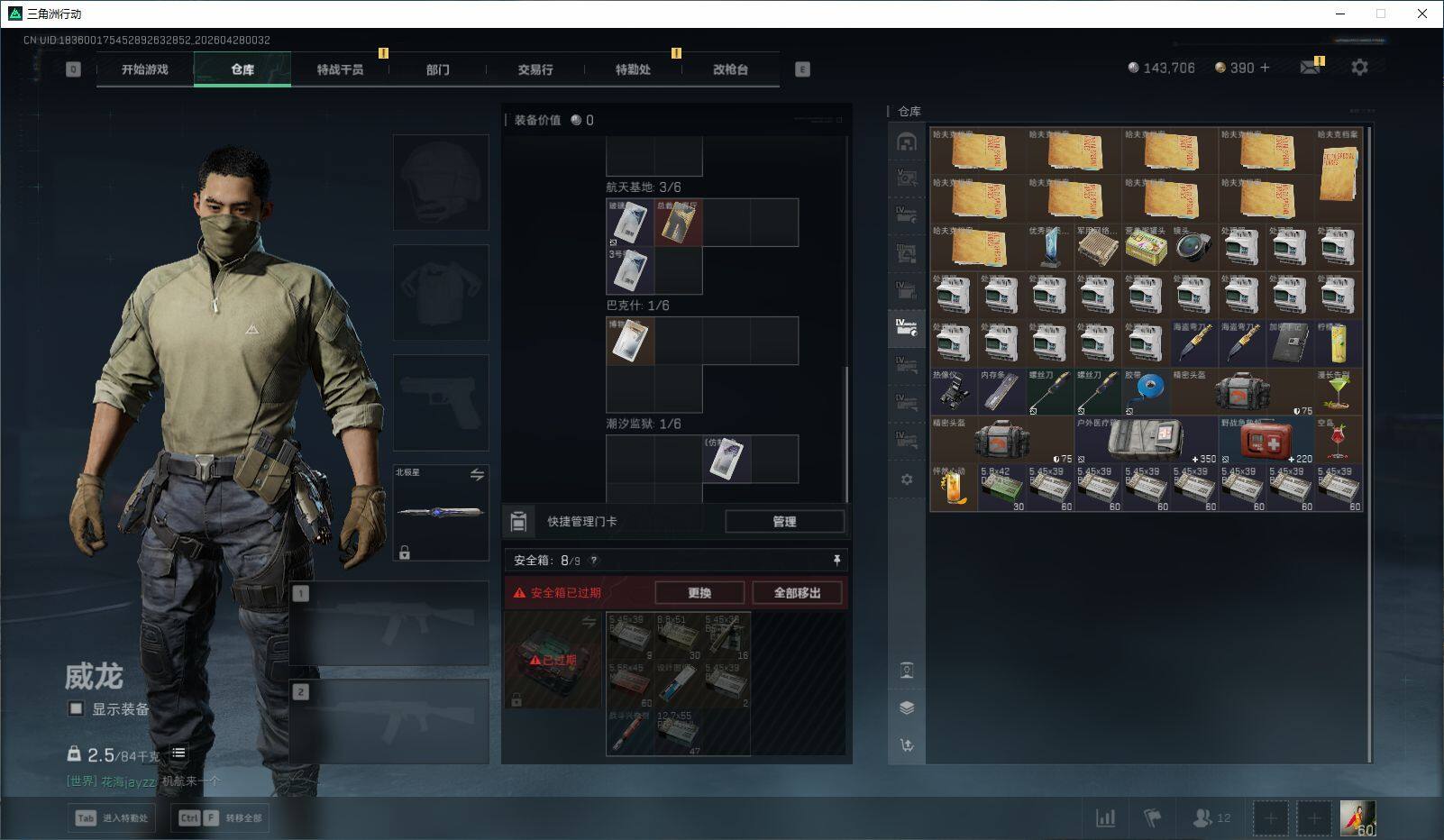Image resolution: width=1444 pixels, height=840 pixels.
Task: Select the keycard under 潮汐监狱
Action: click(727, 459)
